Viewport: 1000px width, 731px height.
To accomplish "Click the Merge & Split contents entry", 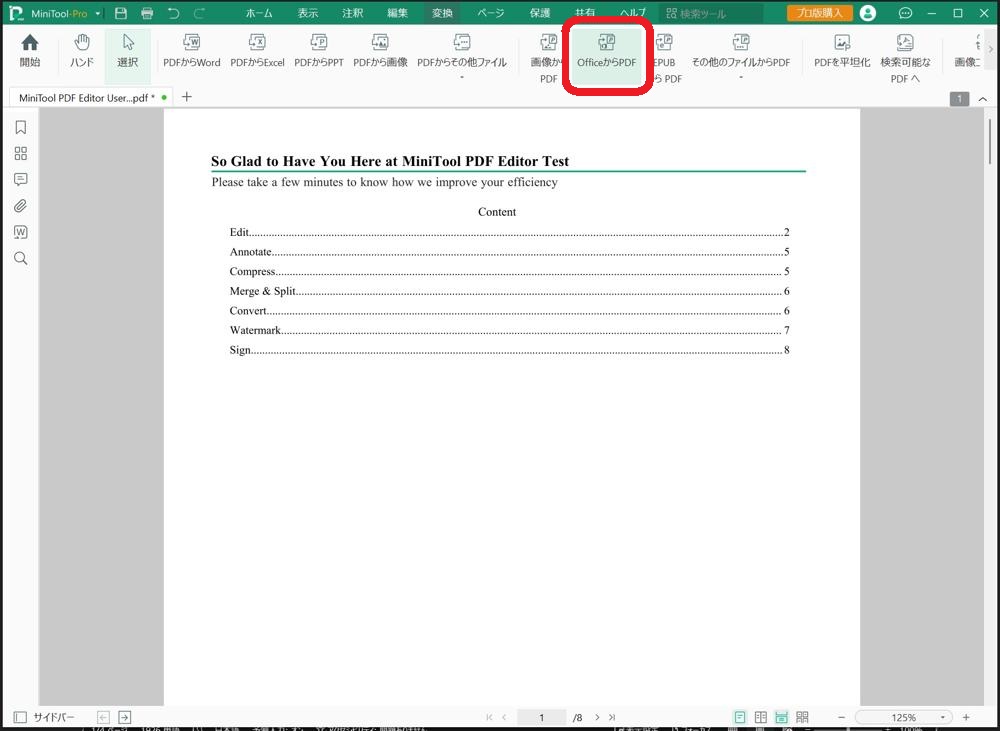I will tap(510, 291).
